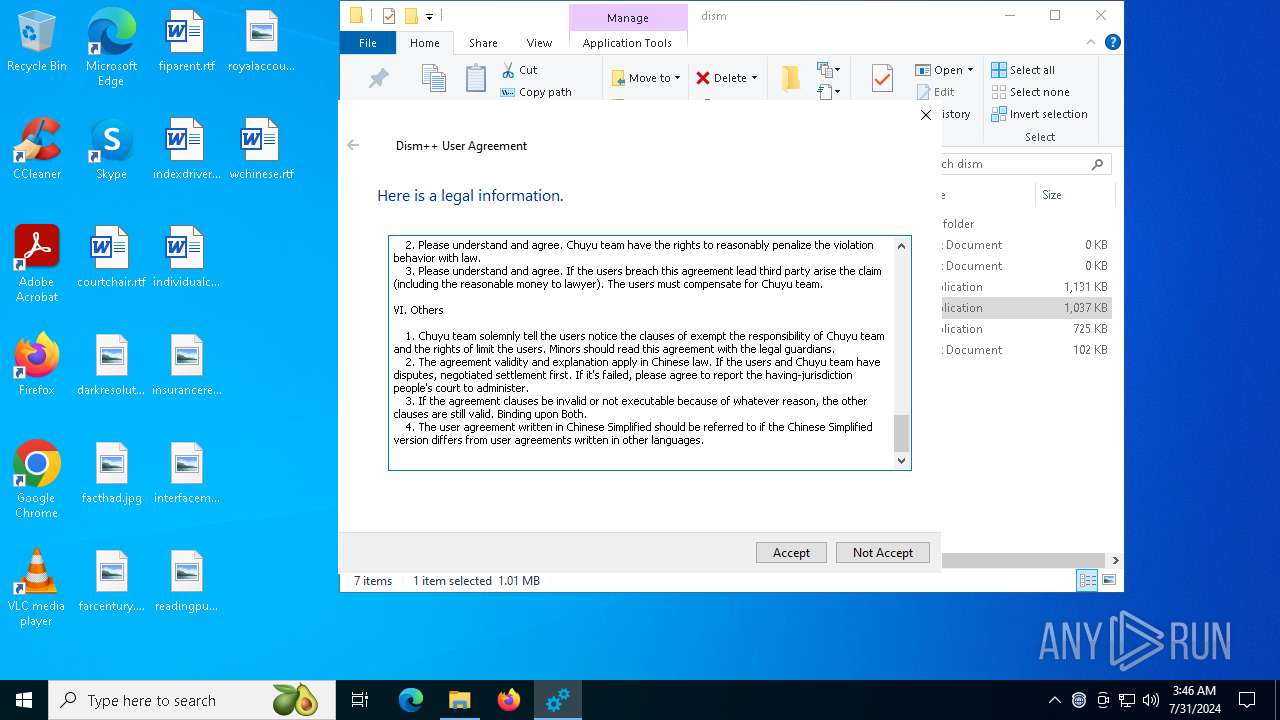Switch to the View ribbon tab
Viewport: 1280px width, 720px height.
tap(539, 43)
